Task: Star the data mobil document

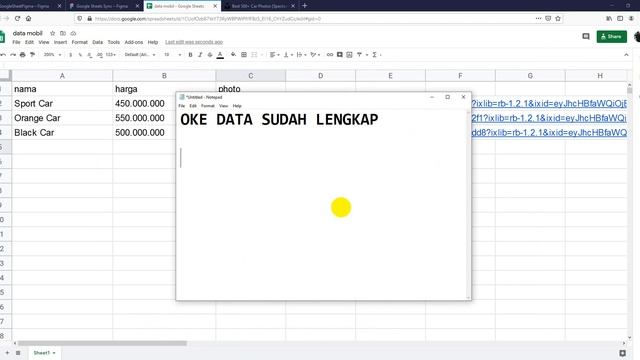Action: (x=52, y=33)
